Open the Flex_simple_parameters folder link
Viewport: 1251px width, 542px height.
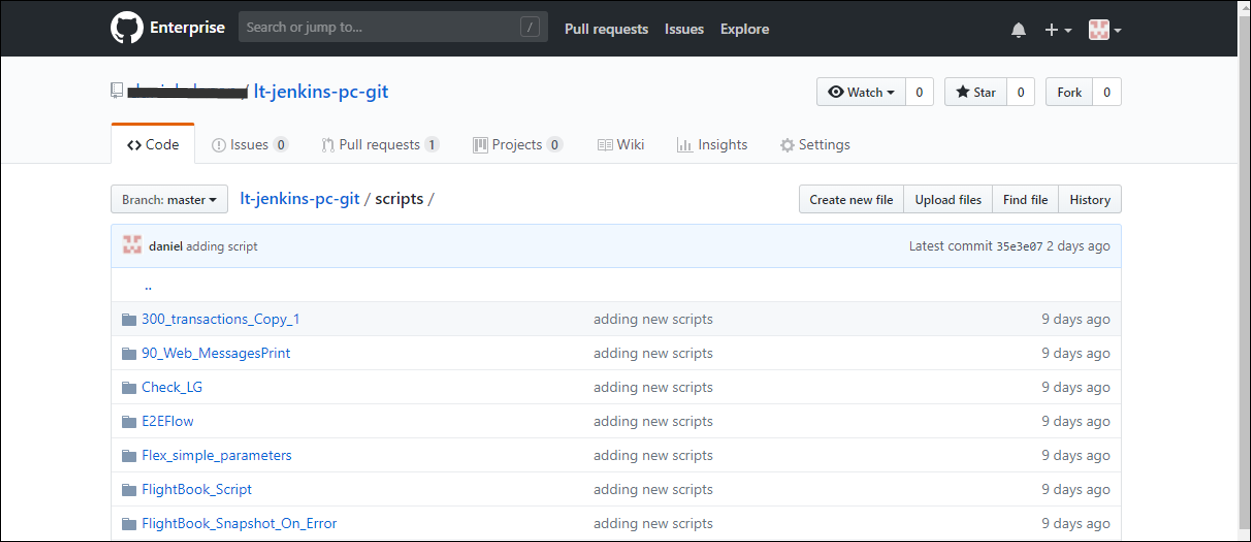[216, 456]
